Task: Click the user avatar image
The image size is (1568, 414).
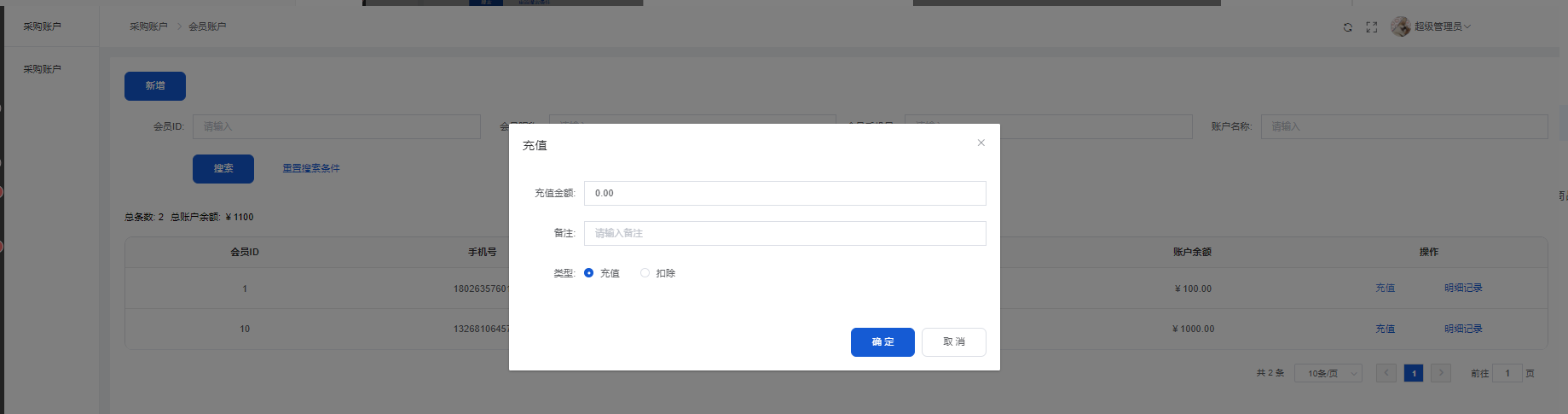Action: tap(1400, 26)
